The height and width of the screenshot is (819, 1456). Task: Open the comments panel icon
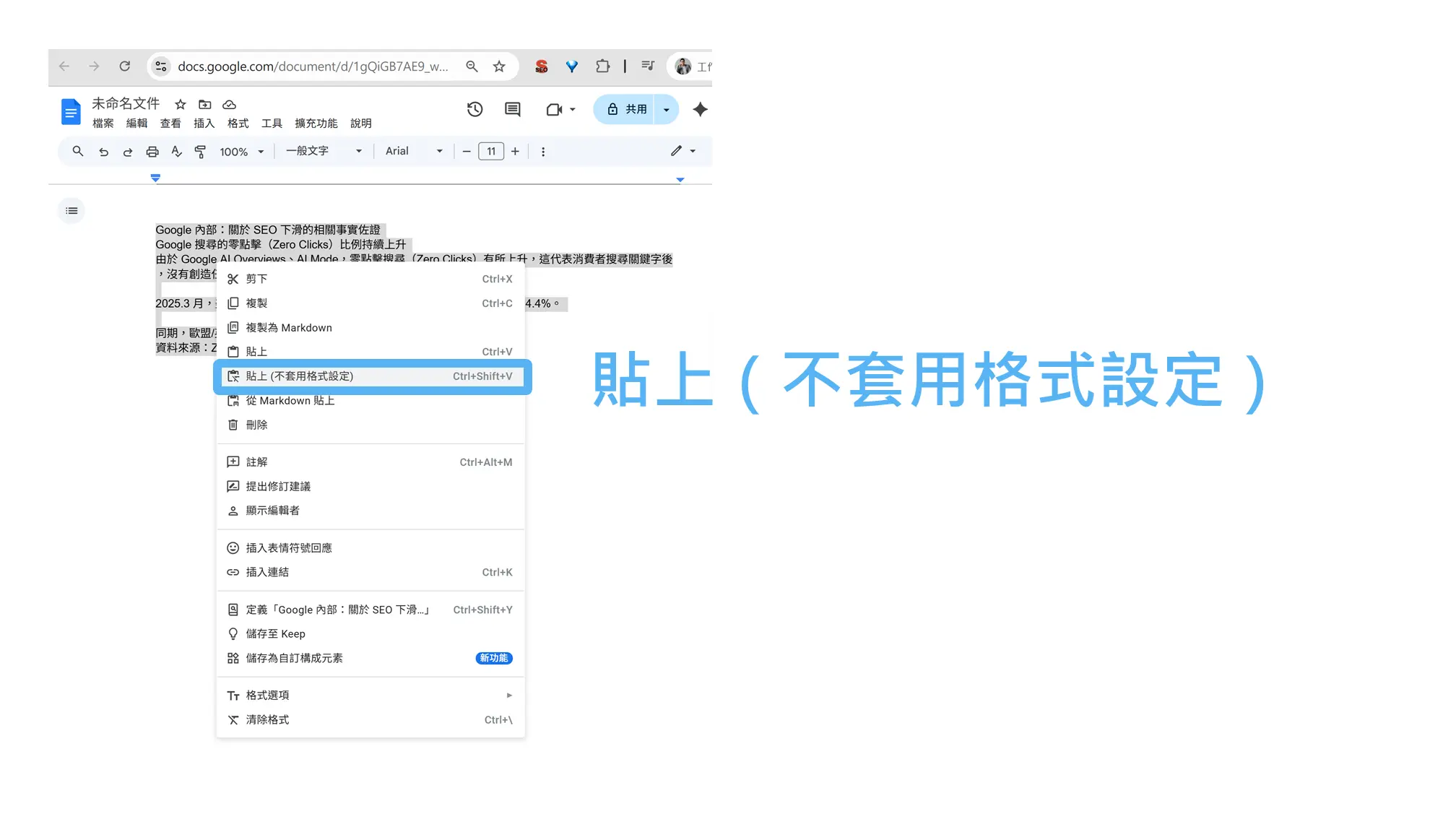(512, 109)
